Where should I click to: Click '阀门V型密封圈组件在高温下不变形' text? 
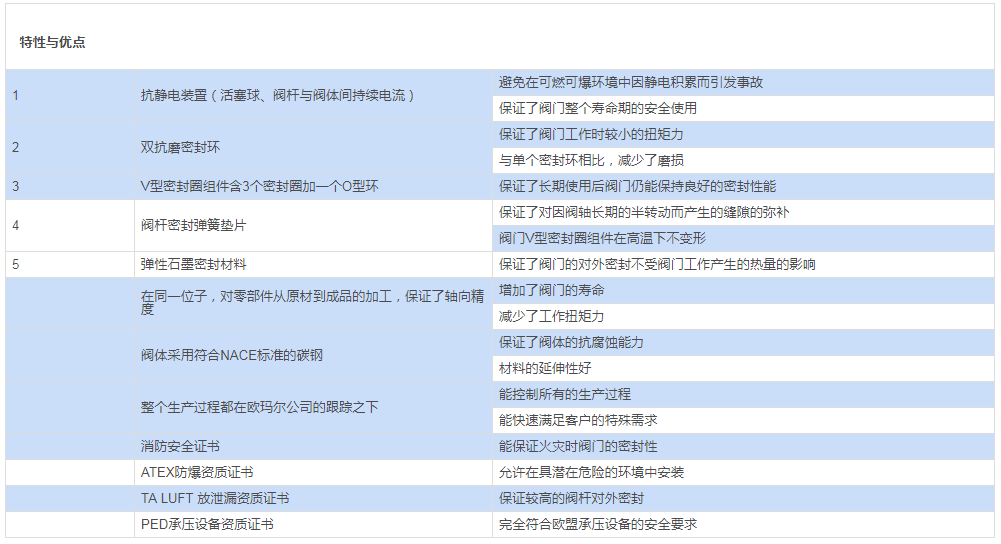click(x=602, y=238)
